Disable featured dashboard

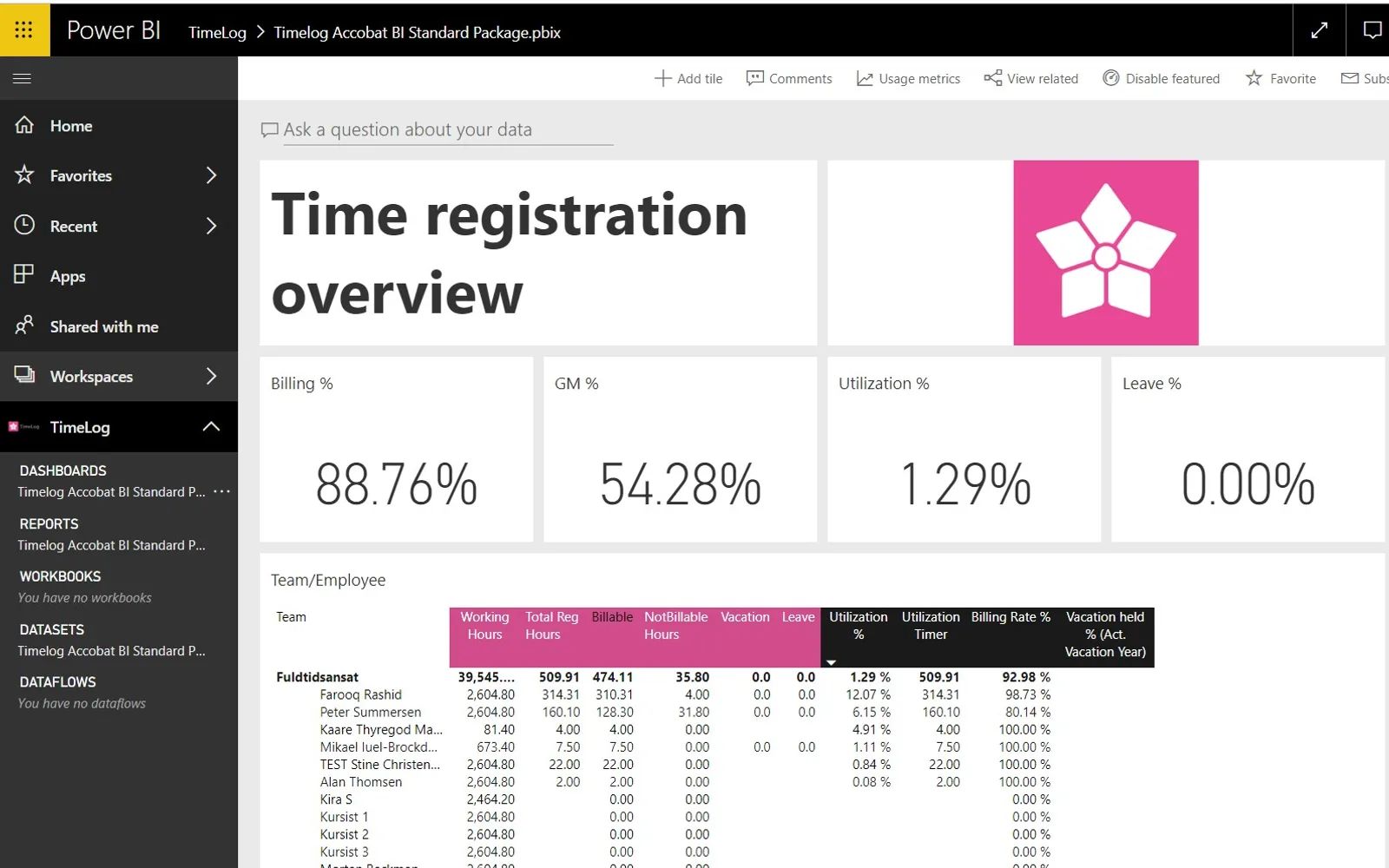tap(1161, 78)
